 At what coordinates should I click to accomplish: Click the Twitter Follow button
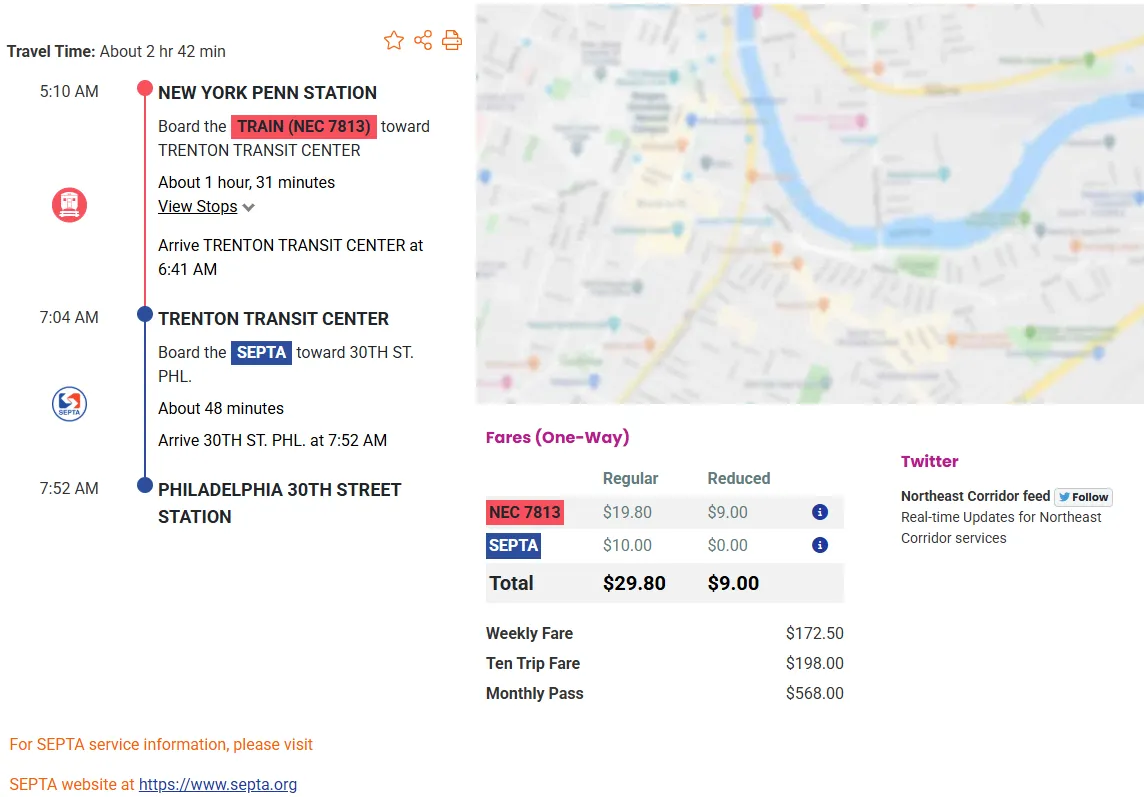tap(1083, 497)
